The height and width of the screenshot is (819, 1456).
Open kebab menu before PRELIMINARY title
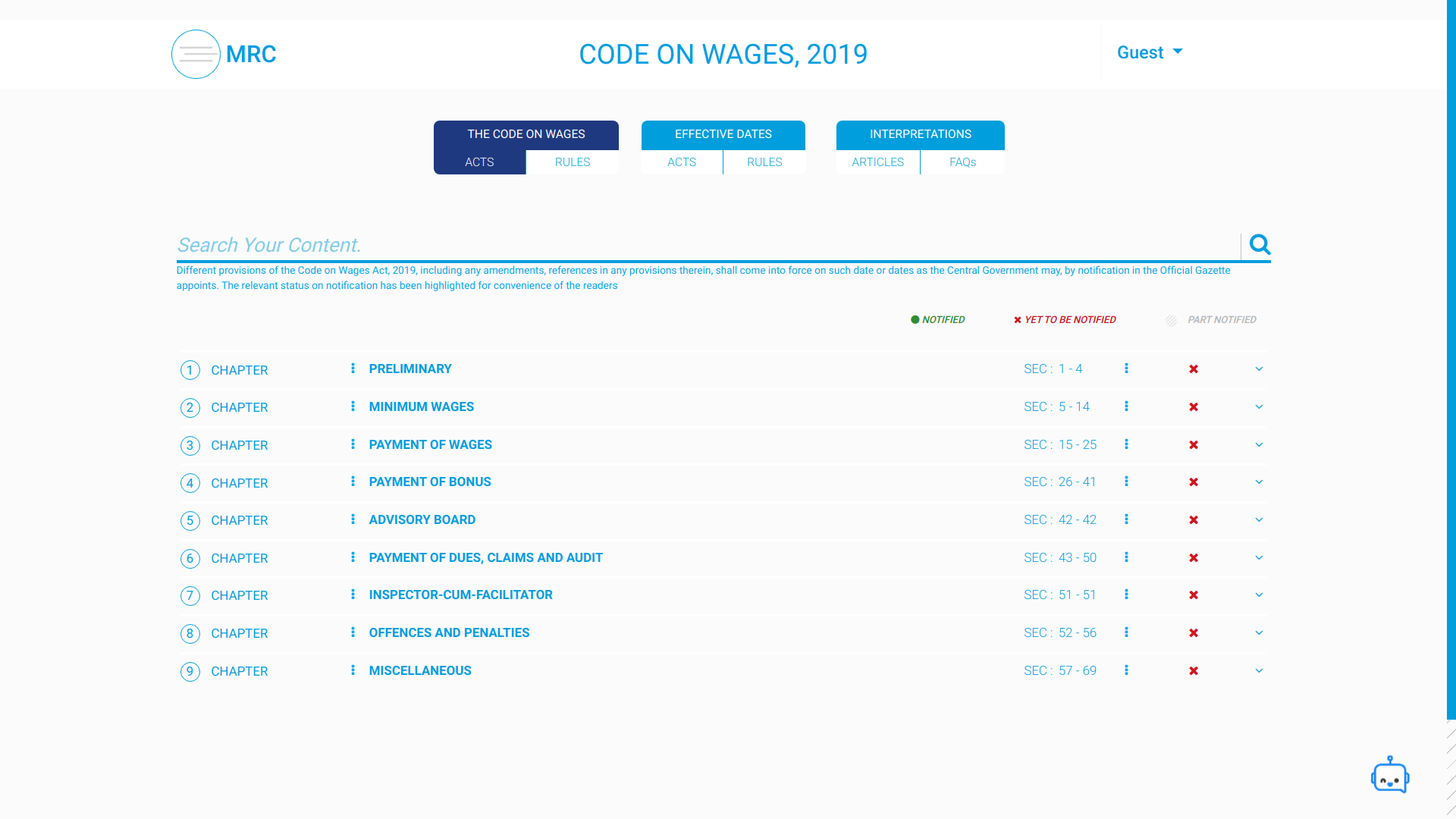point(353,369)
